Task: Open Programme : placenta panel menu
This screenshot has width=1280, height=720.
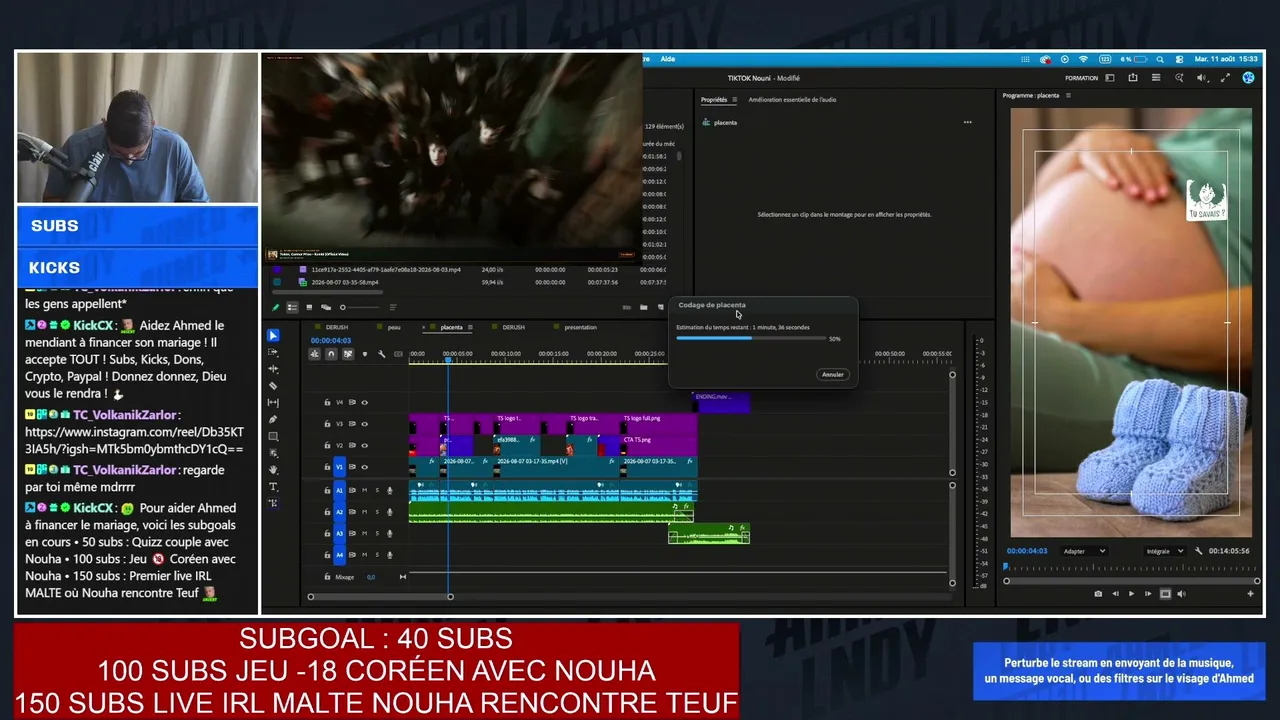Action: (x=1068, y=96)
